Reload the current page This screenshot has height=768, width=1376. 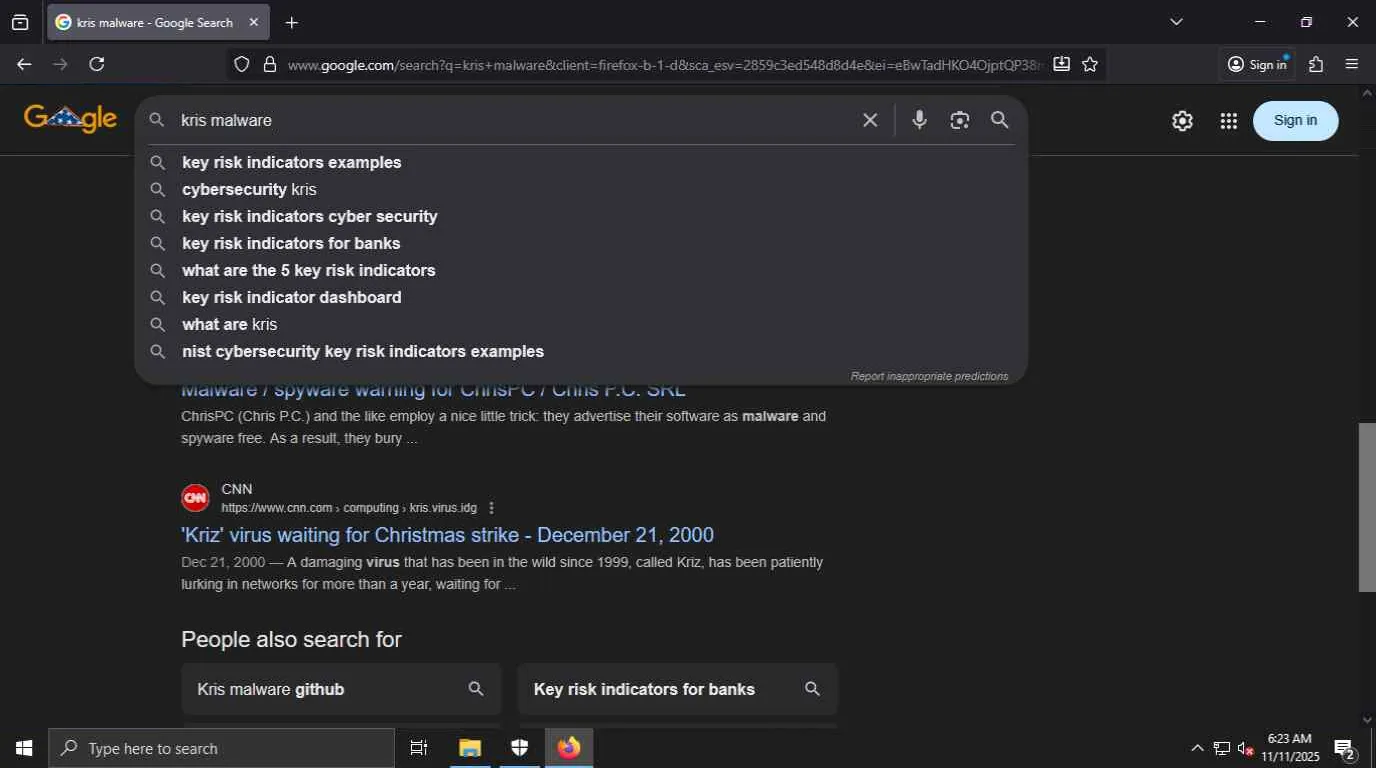click(x=97, y=64)
